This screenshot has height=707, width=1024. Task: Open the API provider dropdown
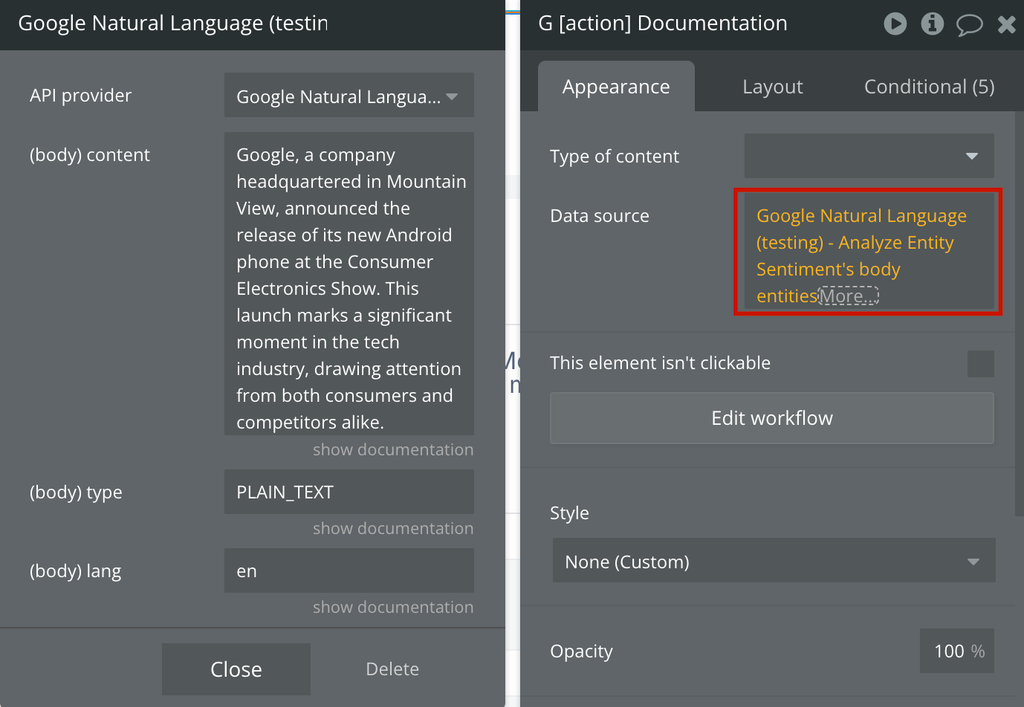(x=349, y=95)
